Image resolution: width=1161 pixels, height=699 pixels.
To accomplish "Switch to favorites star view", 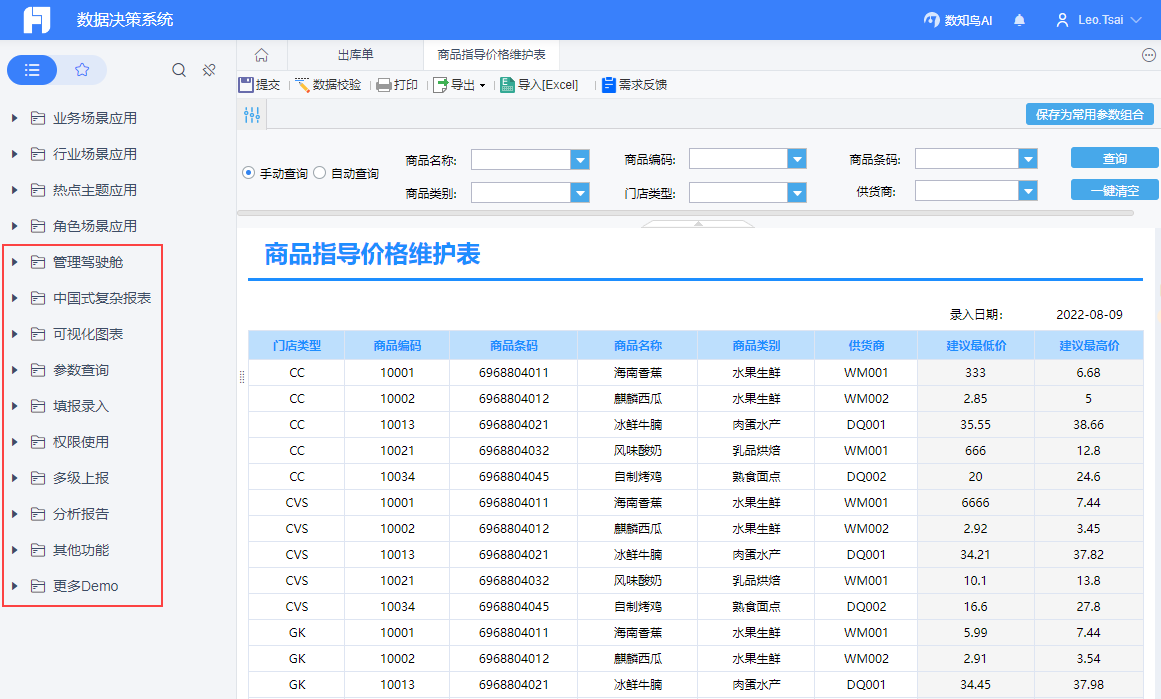I will 82,70.
